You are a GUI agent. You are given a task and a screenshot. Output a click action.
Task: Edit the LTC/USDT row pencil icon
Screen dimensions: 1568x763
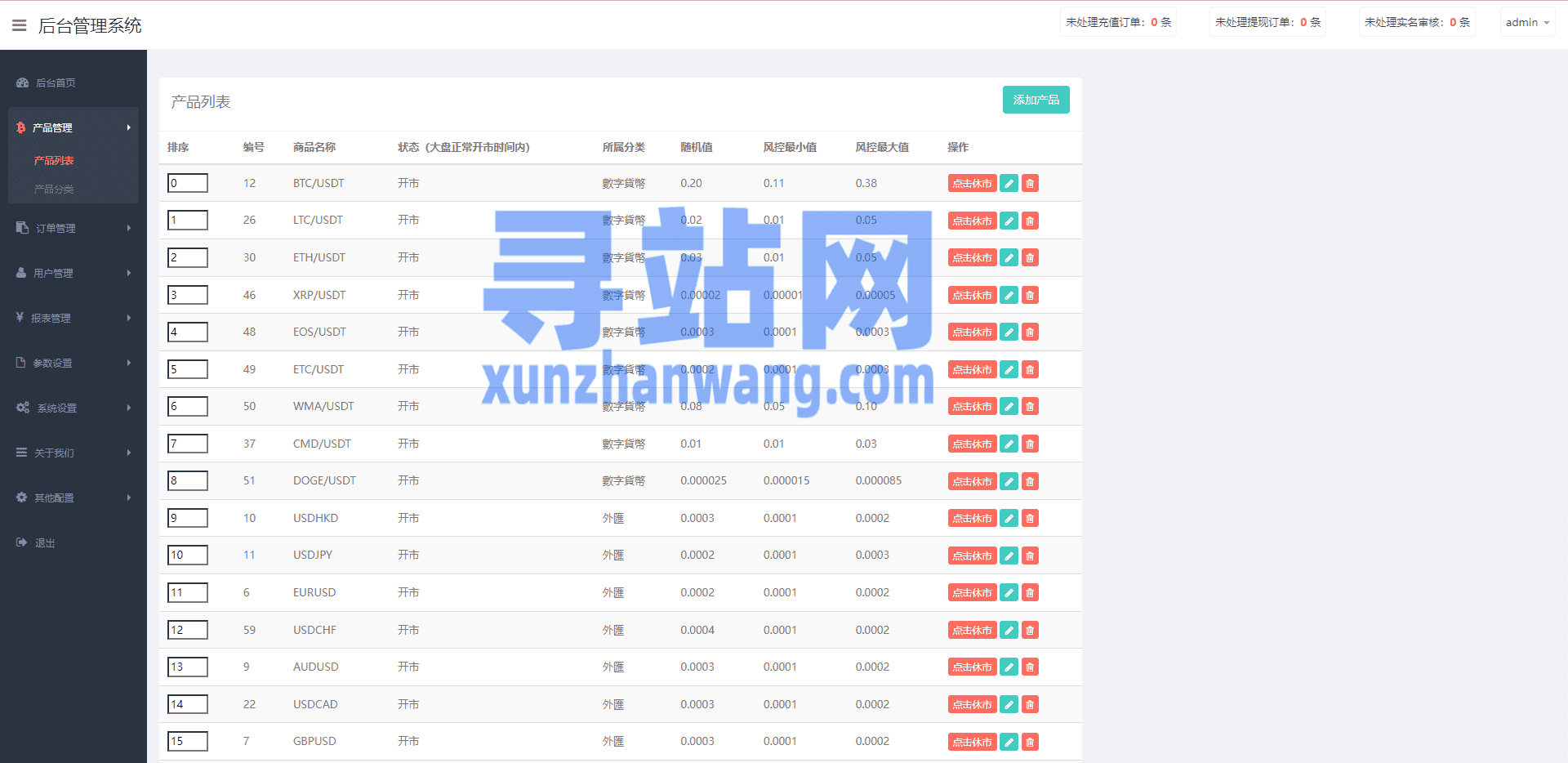1009,221
